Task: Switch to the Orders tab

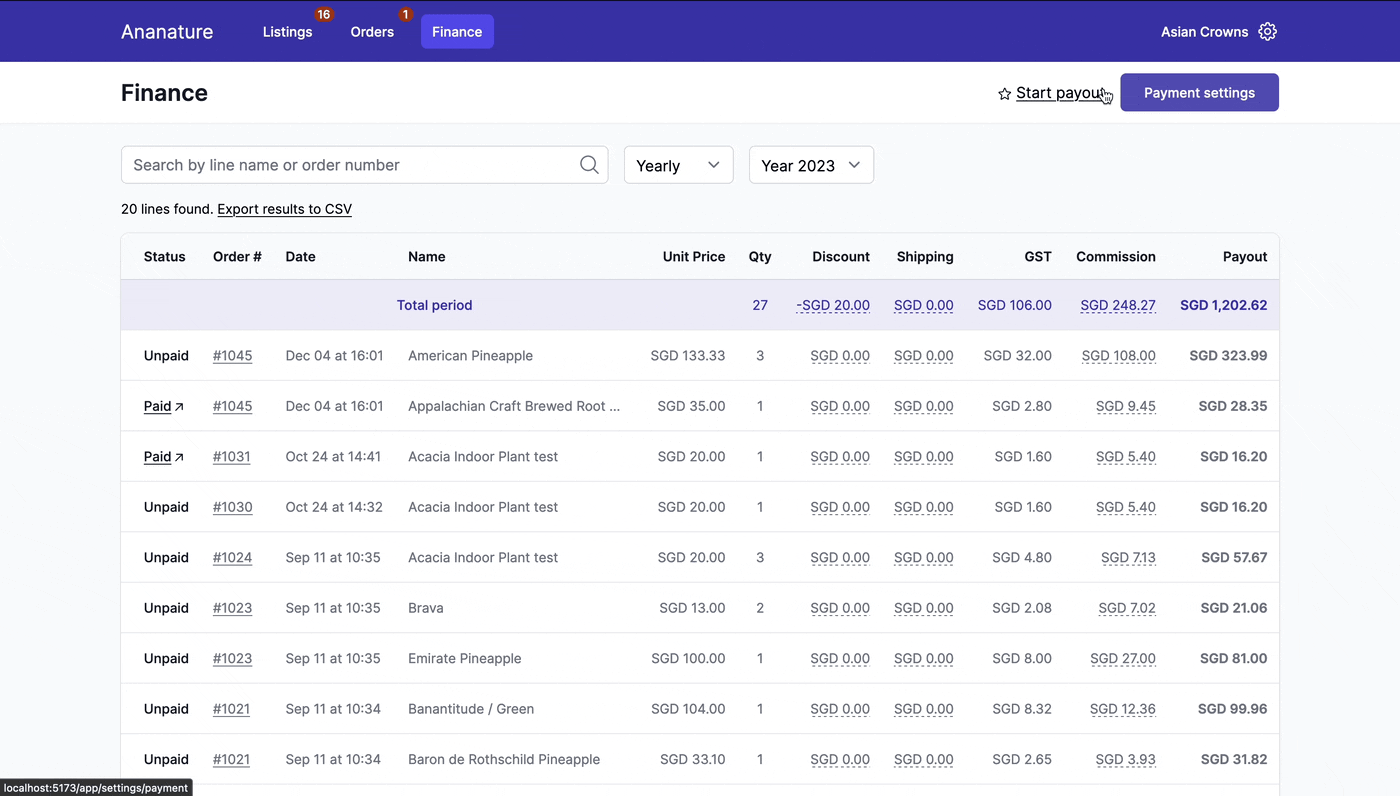Action: tap(372, 31)
